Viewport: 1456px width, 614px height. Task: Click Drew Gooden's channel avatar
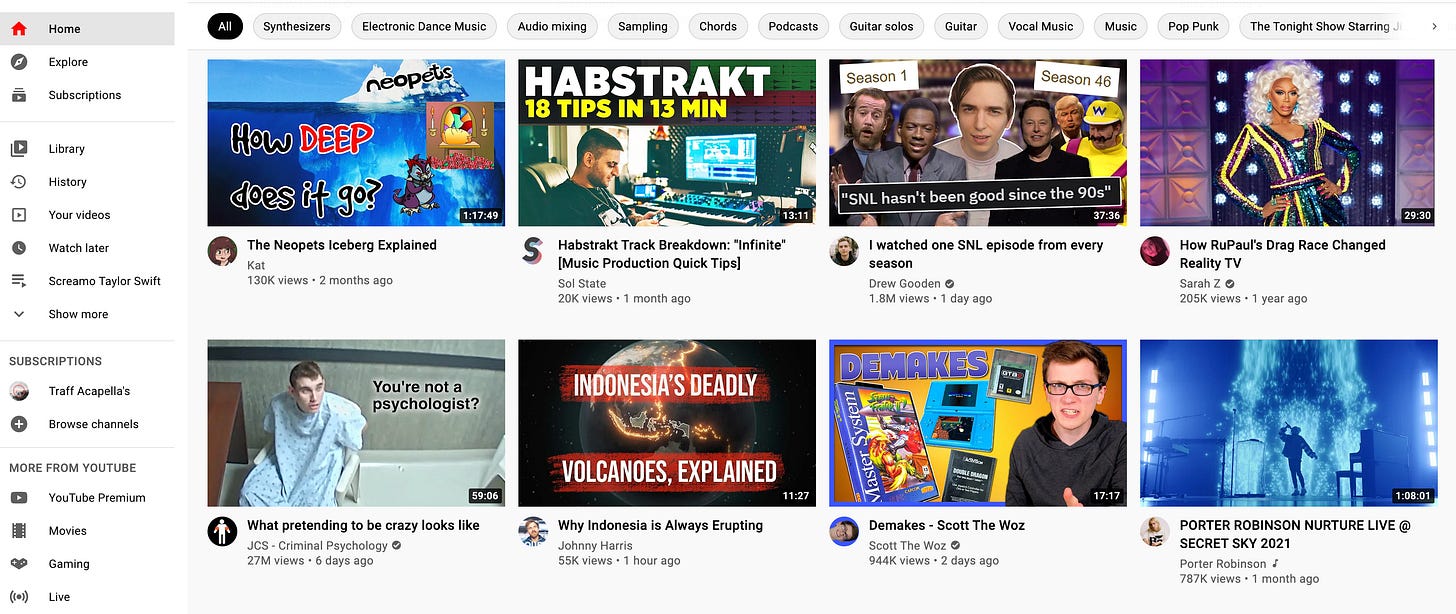click(844, 251)
